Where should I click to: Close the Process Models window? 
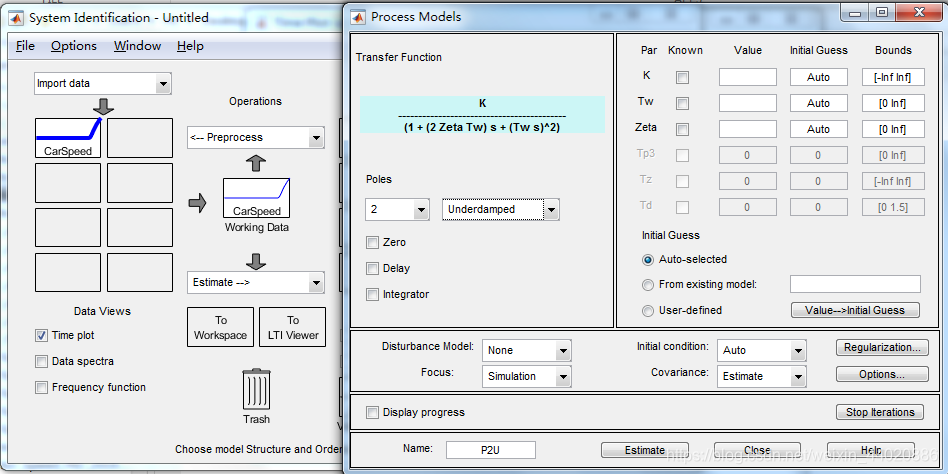919,12
